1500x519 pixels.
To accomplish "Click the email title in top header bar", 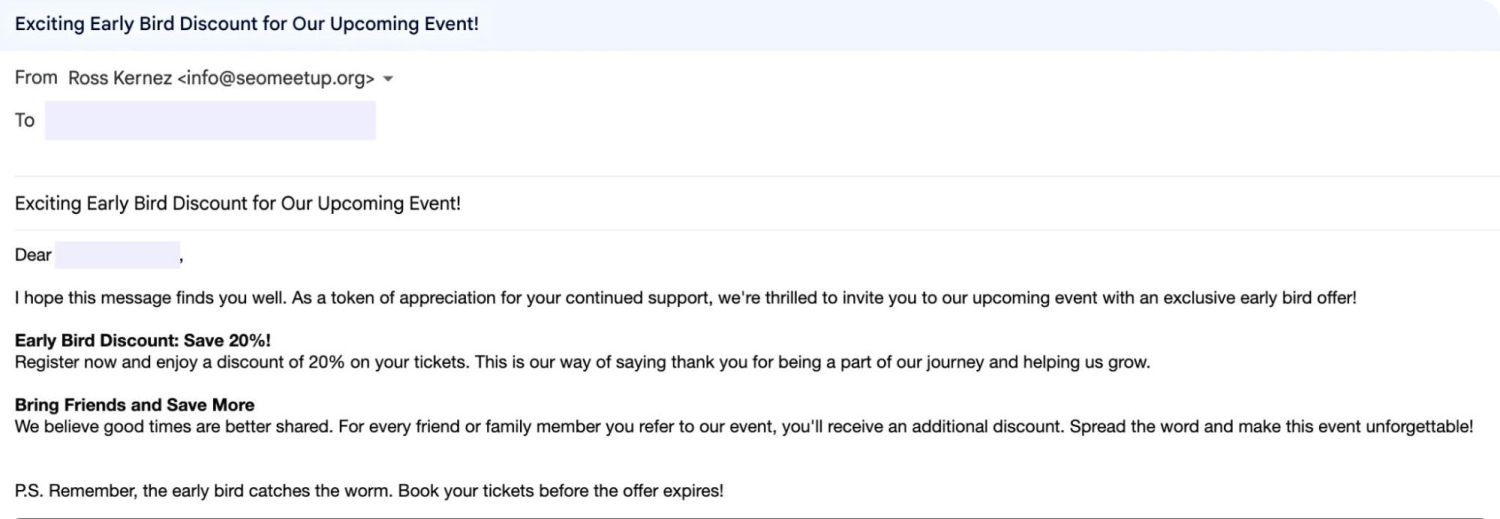I will click(x=246, y=24).
